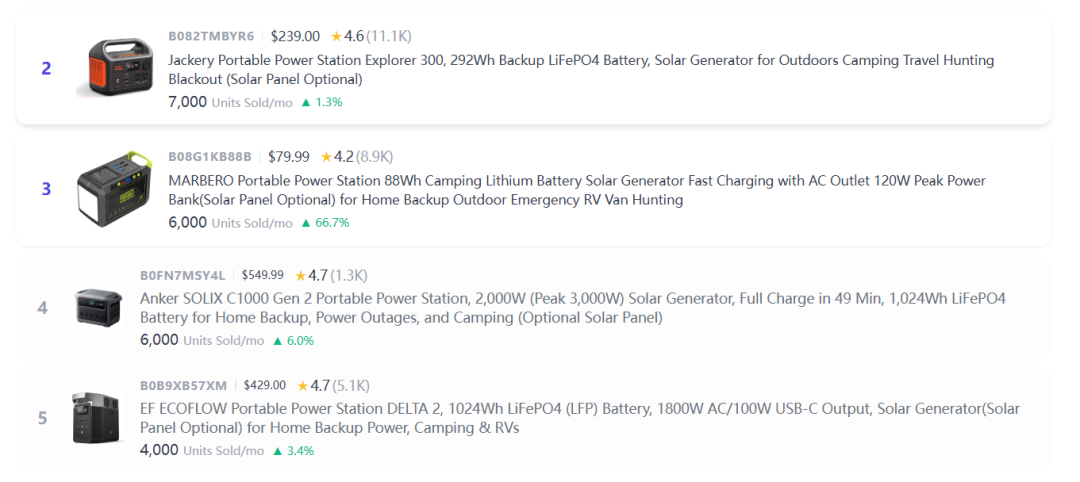
Task: Click the Anker SOLIX C1000 product thumbnail
Action: point(99,307)
